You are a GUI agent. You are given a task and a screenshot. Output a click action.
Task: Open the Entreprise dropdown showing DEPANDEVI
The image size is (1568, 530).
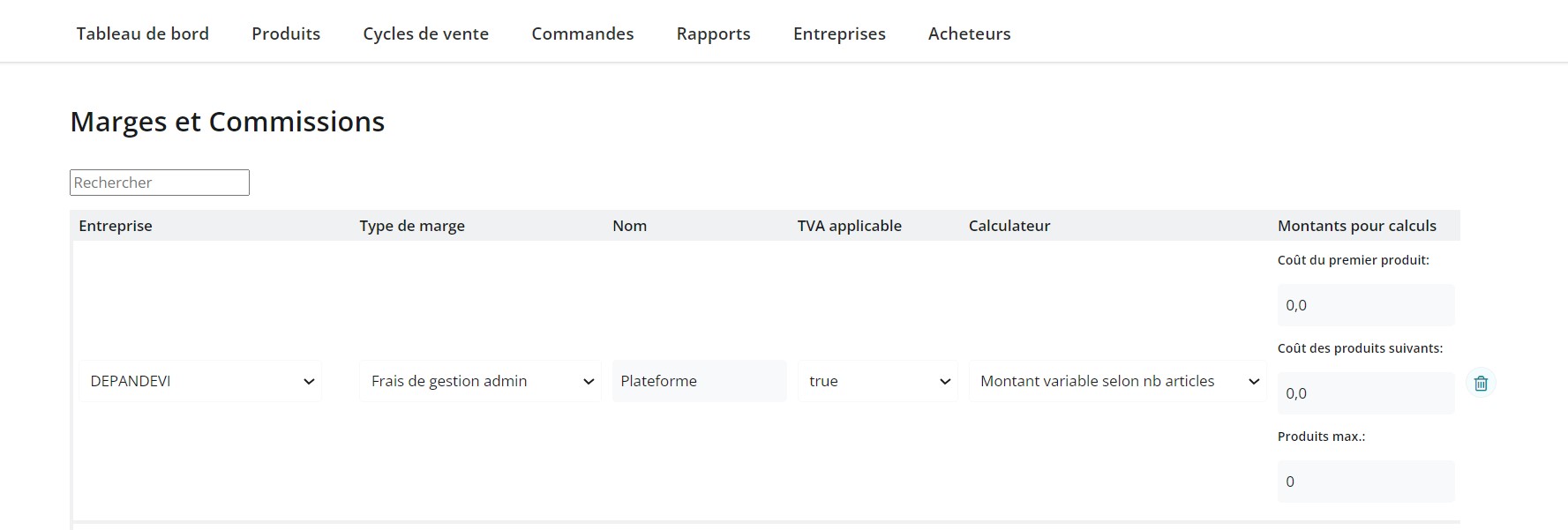tap(200, 381)
